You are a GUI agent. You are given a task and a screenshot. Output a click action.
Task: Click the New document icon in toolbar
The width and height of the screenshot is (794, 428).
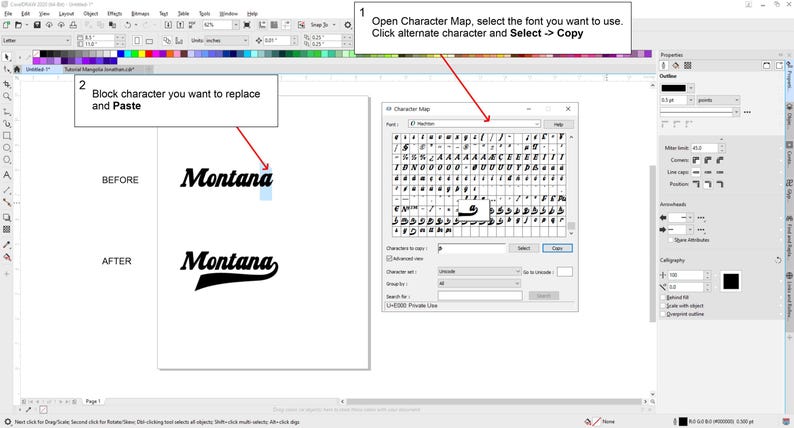6,25
